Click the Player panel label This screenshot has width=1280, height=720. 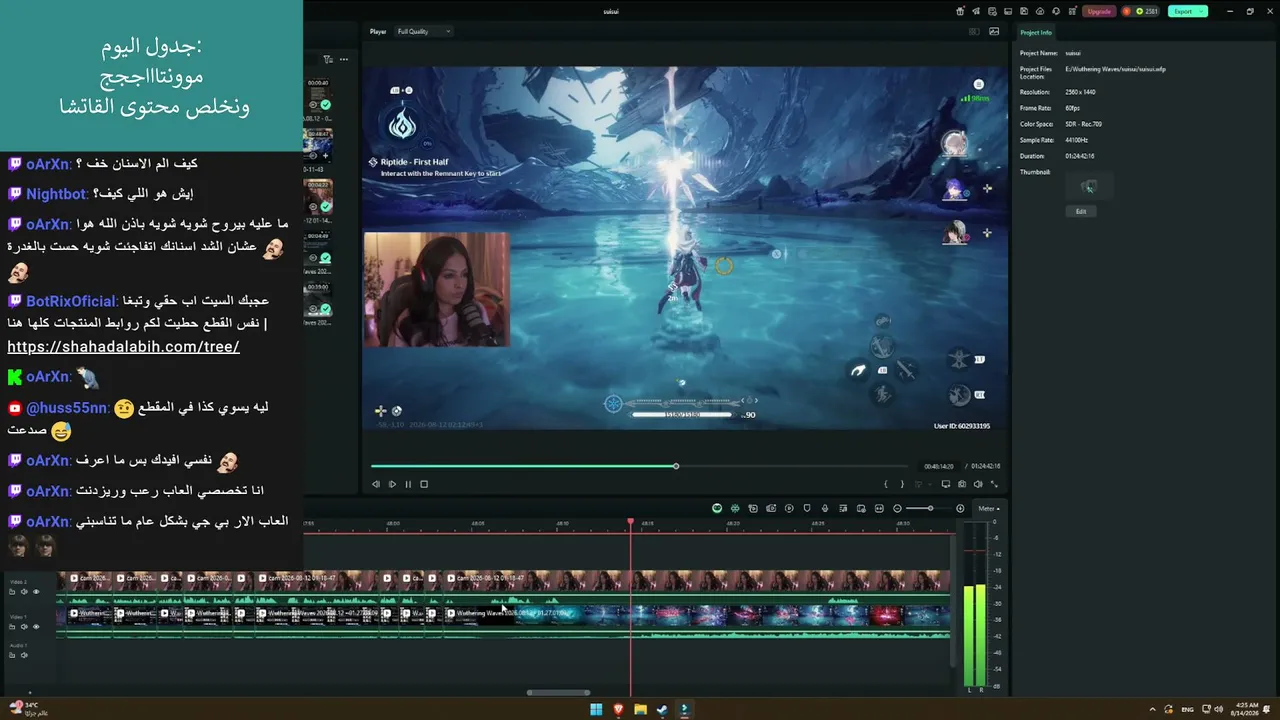pyautogui.click(x=378, y=31)
